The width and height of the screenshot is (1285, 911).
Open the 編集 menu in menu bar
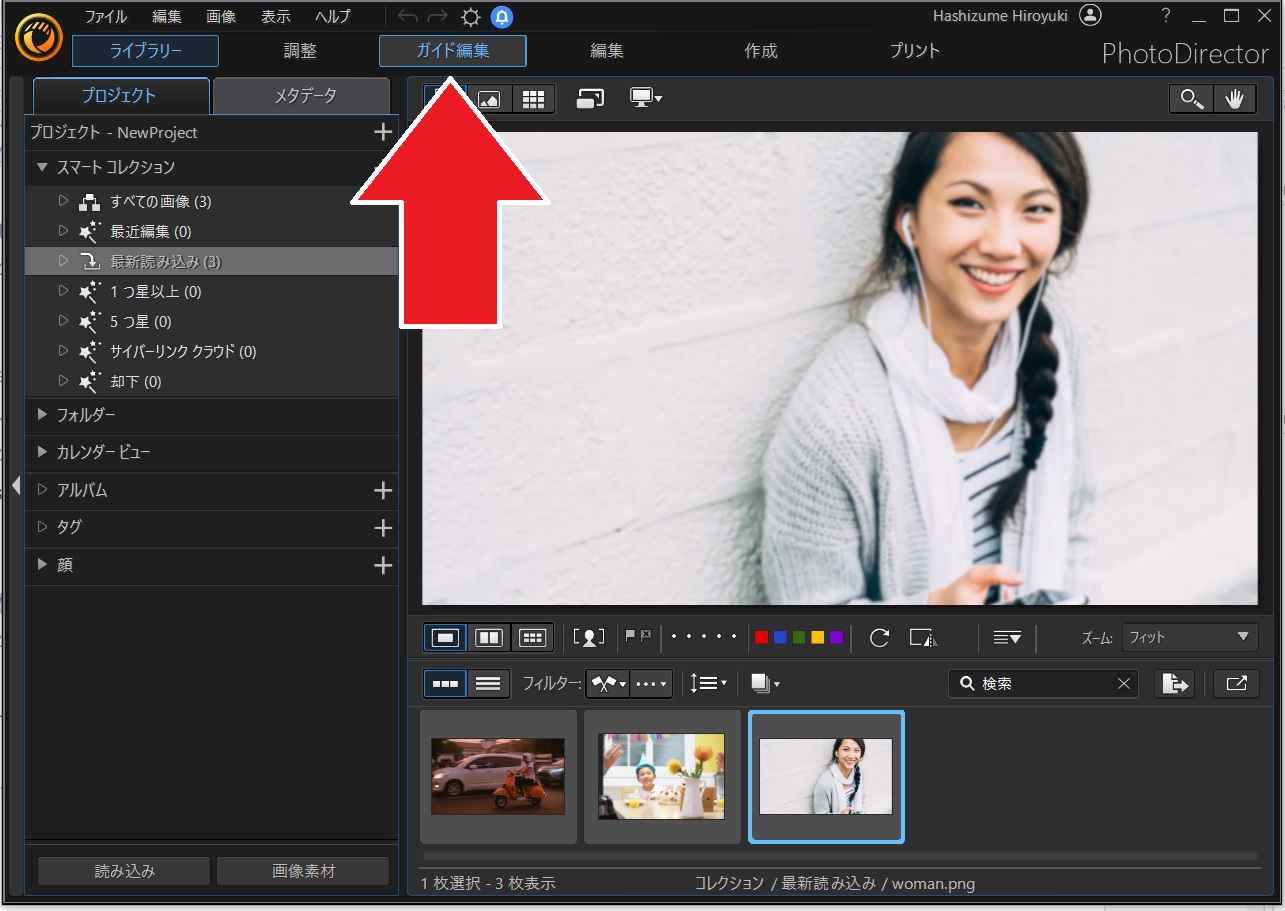pyautogui.click(x=168, y=17)
